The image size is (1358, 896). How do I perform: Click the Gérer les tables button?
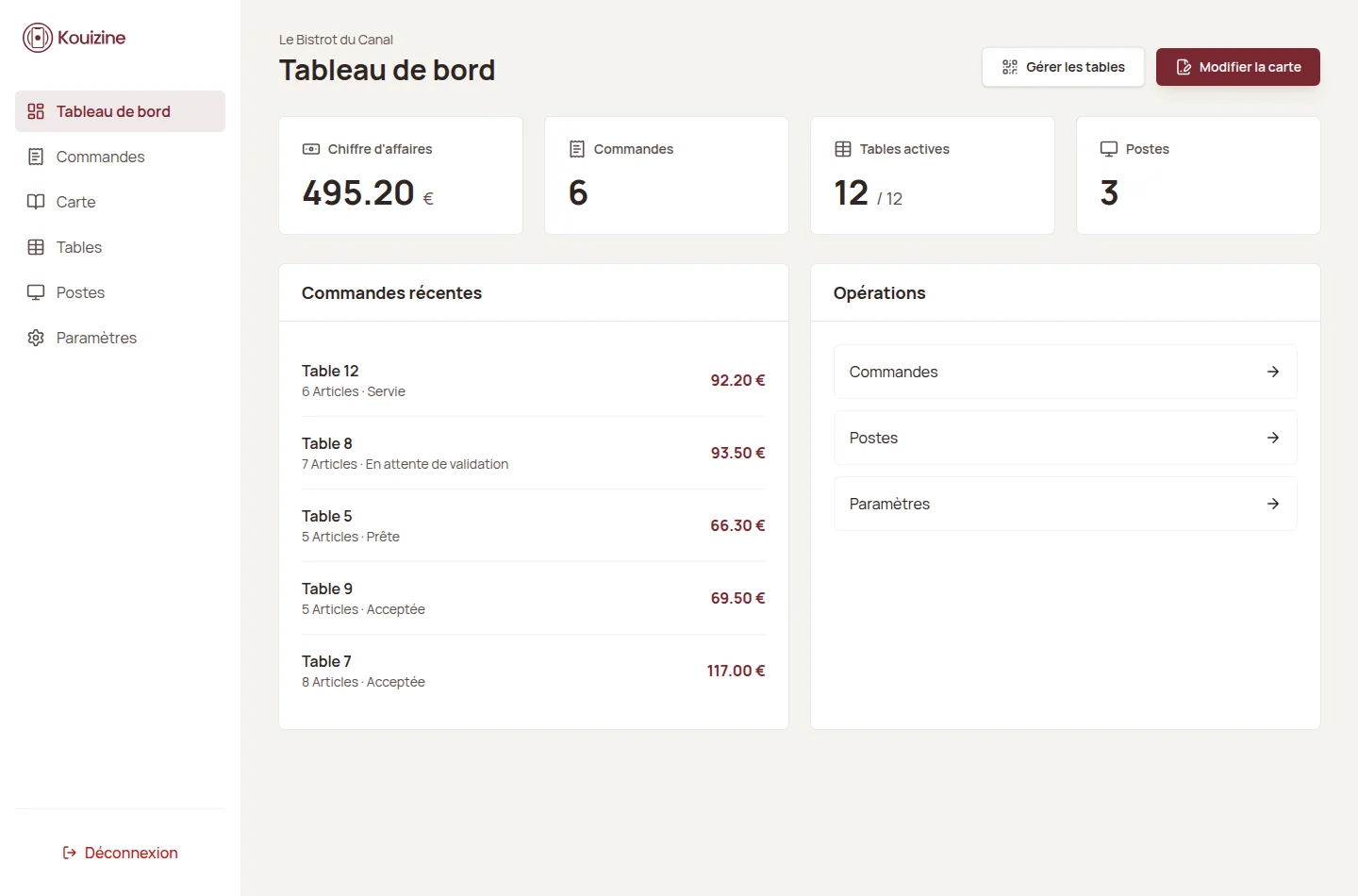pyautogui.click(x=1063, y=67)
